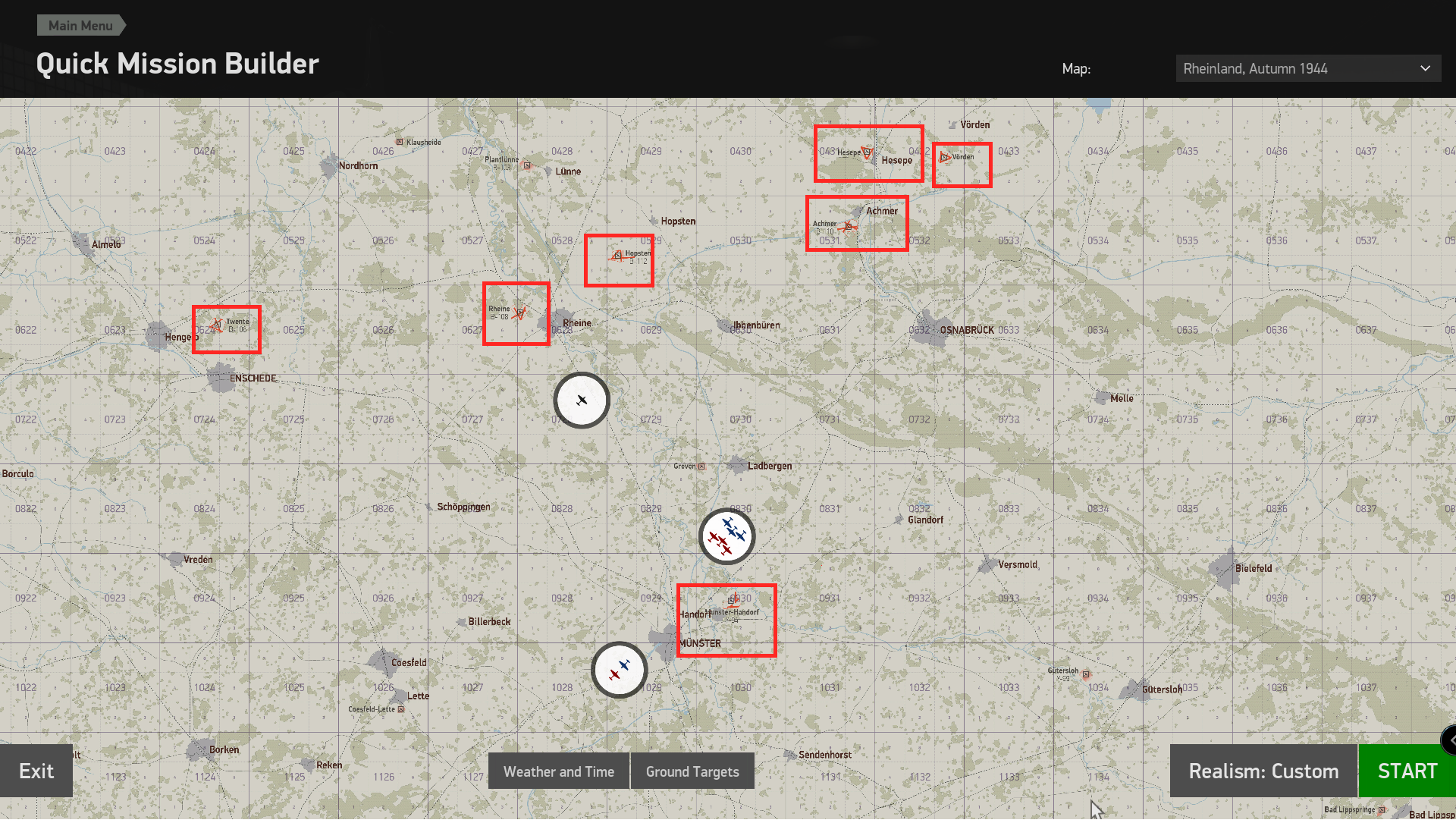Open Weather and Time settings
Screen dimensions: 1456x823
[x=559, y=771]
